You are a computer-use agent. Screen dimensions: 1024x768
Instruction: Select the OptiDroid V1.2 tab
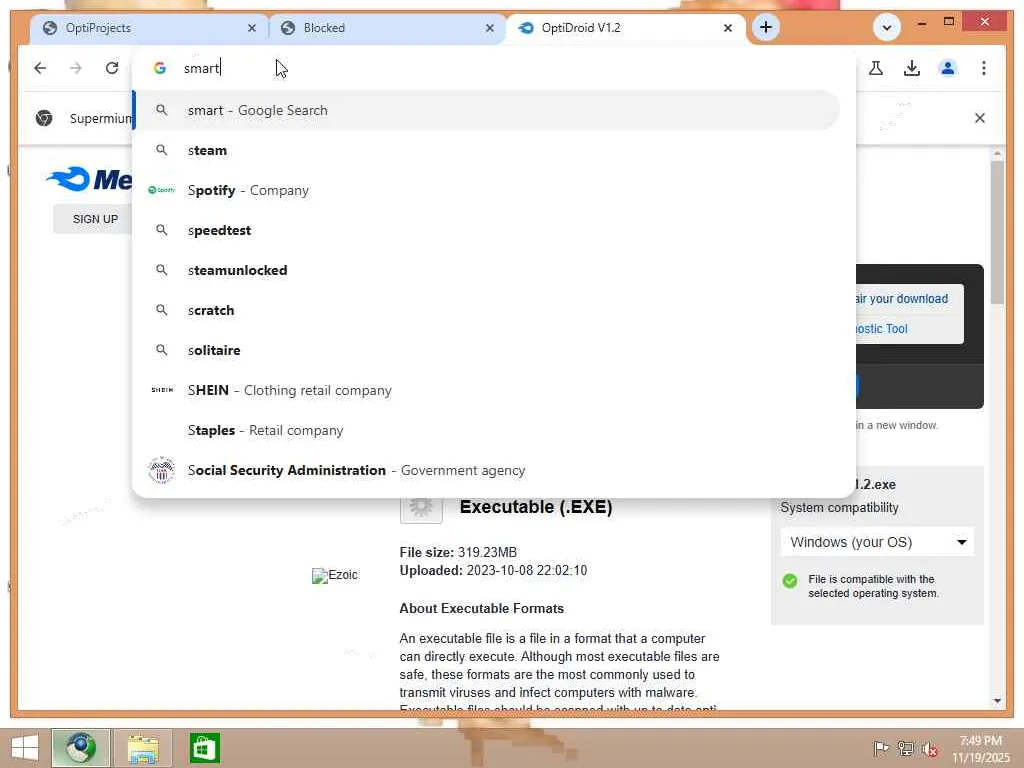[626, 28]
